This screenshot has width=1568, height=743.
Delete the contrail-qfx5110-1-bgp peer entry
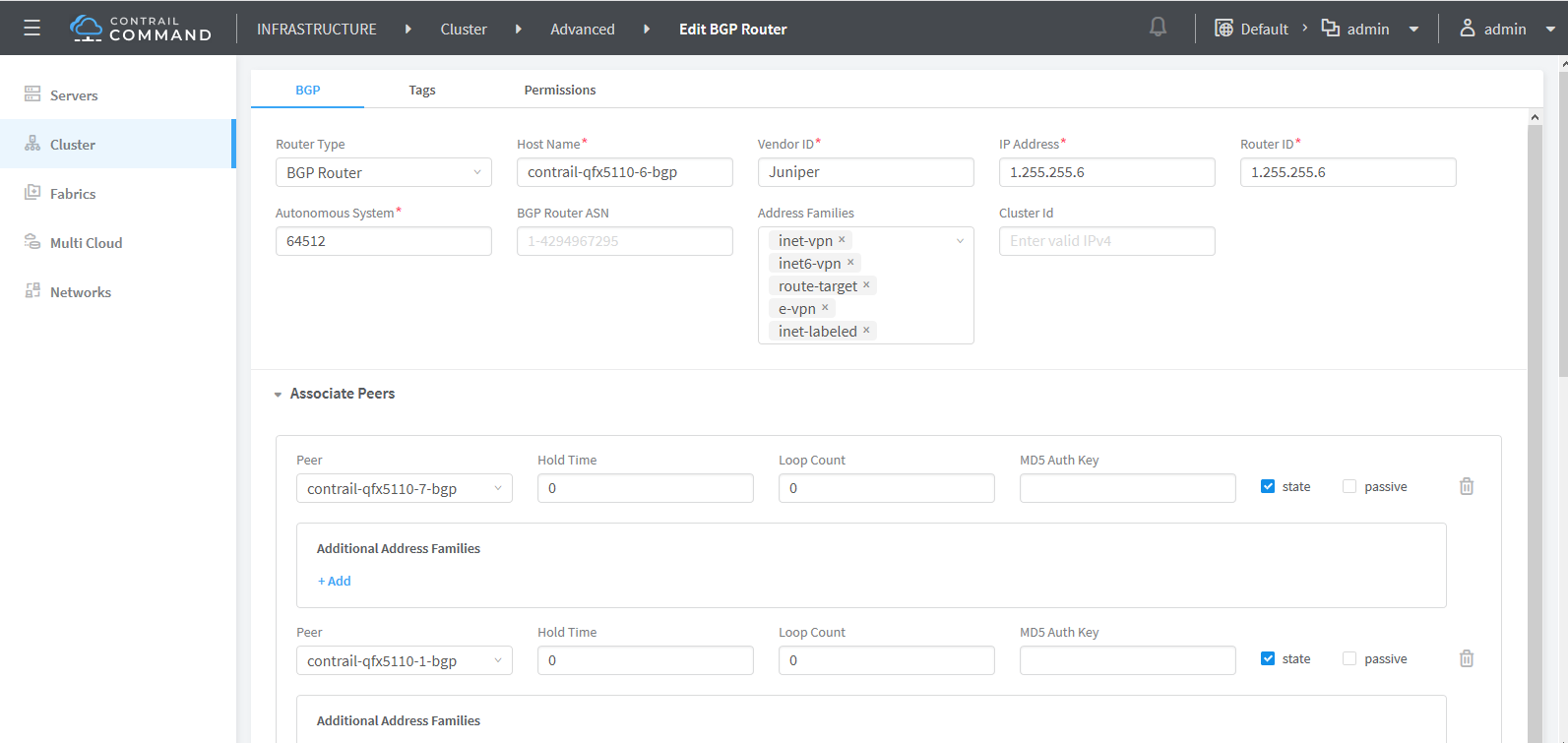click(x=1466, y=658)
